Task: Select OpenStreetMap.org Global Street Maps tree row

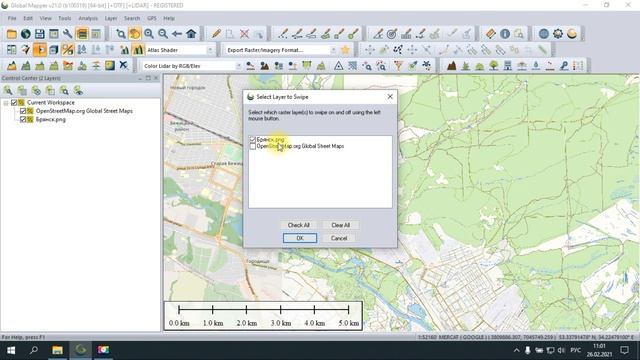Action: (84, 111)
